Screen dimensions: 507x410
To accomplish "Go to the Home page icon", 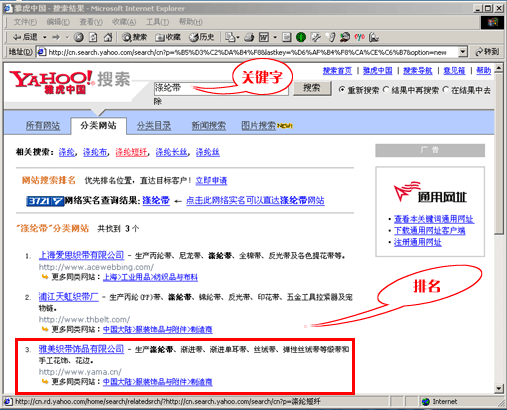I will 108,37.
